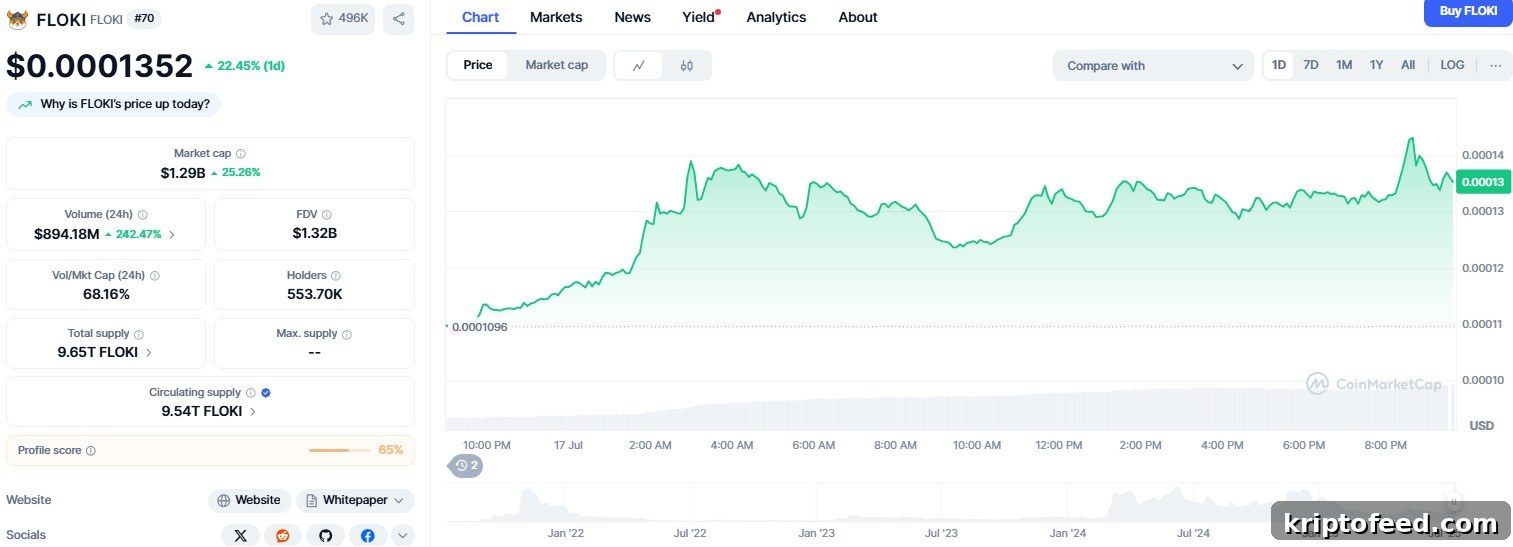Click the $1.29B market cap value
The height and width of the screenshot is (547, 1513).
coord(183,173)
